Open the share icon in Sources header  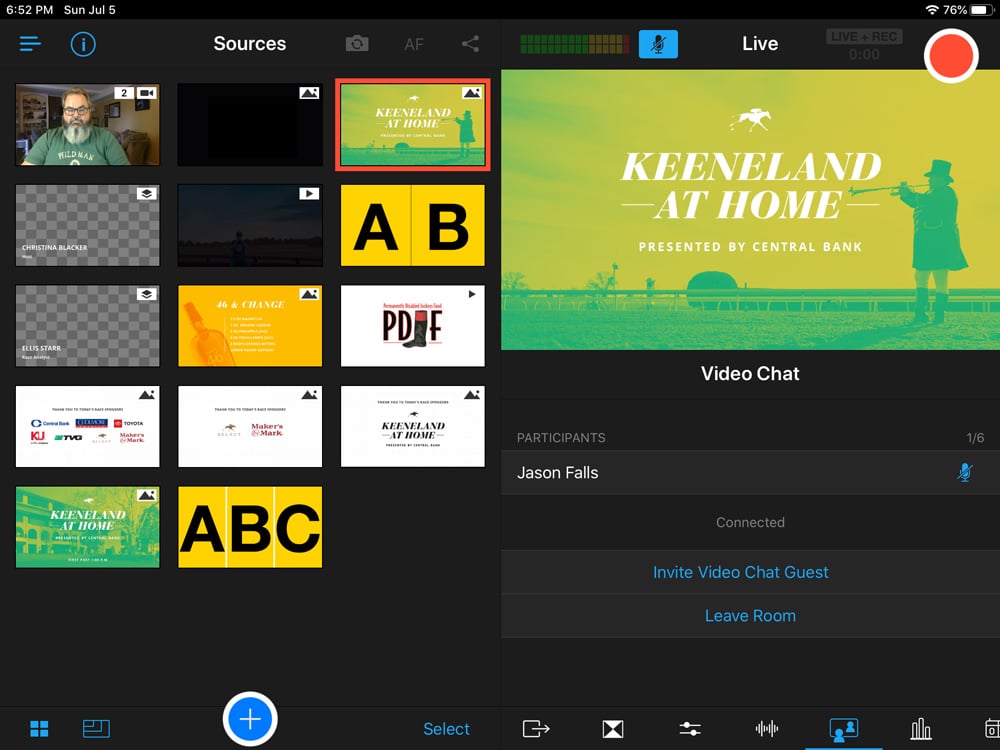tap(471, 43)
